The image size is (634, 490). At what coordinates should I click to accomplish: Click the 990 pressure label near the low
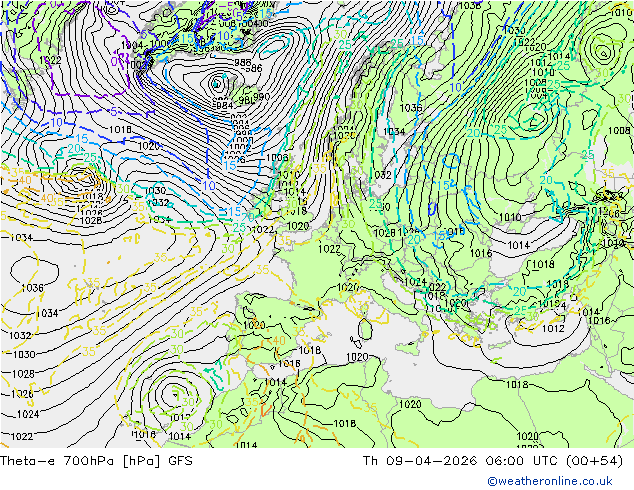pyautogui.click(x=262, y=97)
